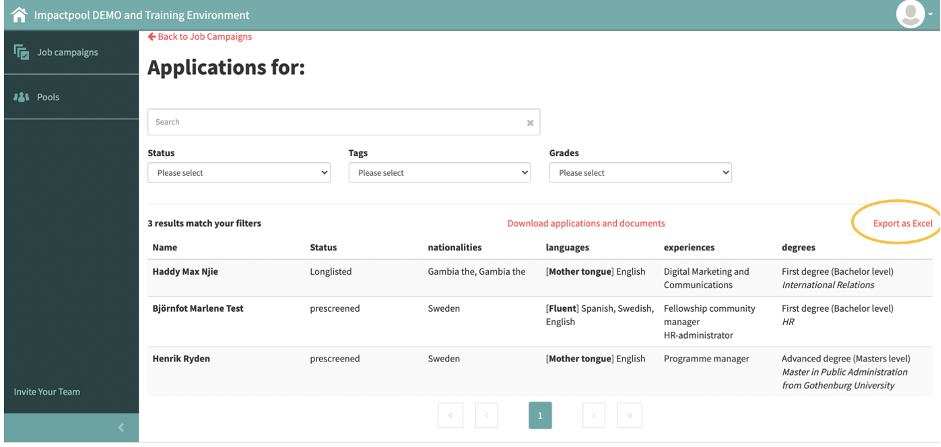The height and width of the screenshot is (447, 941).
Task: Click the experiences column header
Action: [x=689, y=247]
